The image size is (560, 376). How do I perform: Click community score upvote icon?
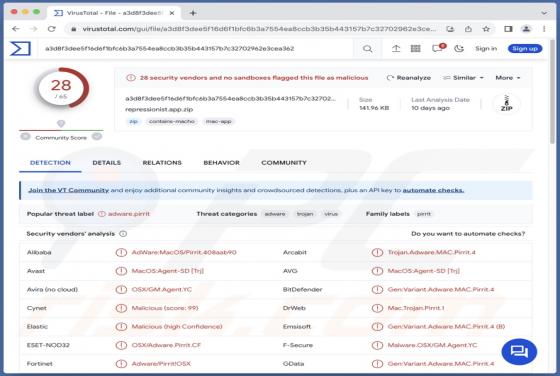[x=97, y=136]
